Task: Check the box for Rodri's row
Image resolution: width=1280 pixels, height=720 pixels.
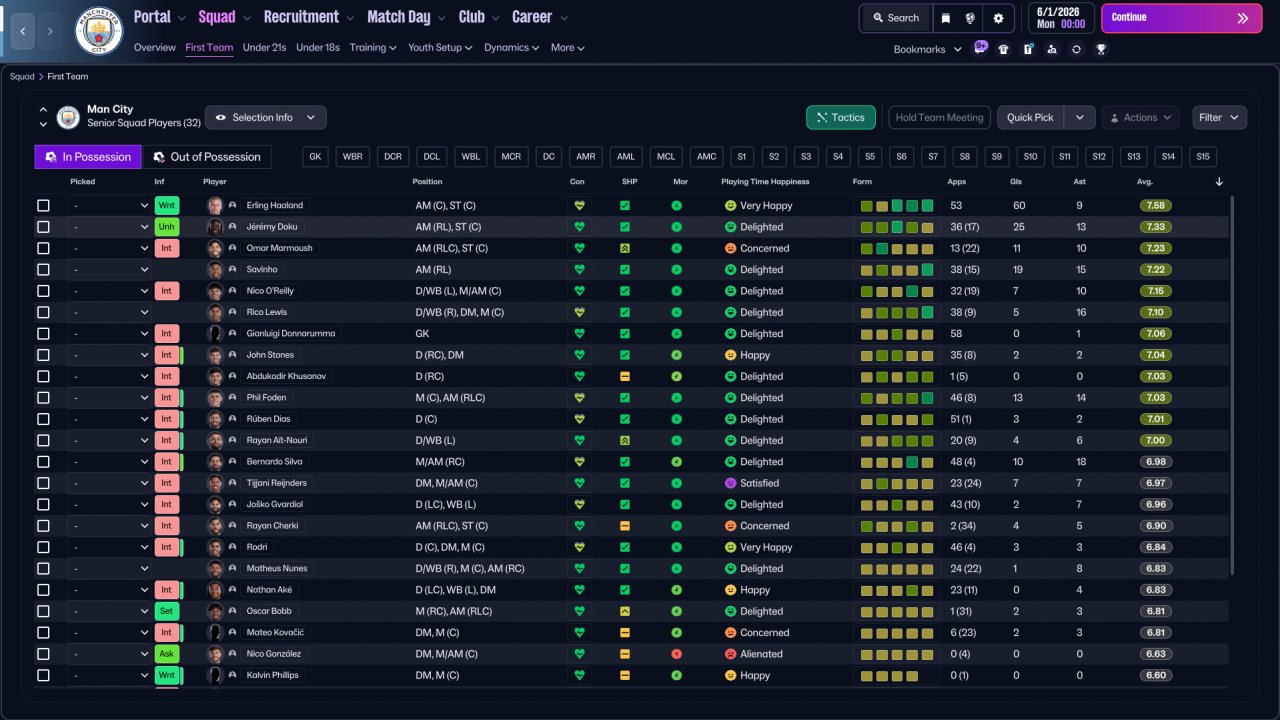Action: tap(43, 547)
